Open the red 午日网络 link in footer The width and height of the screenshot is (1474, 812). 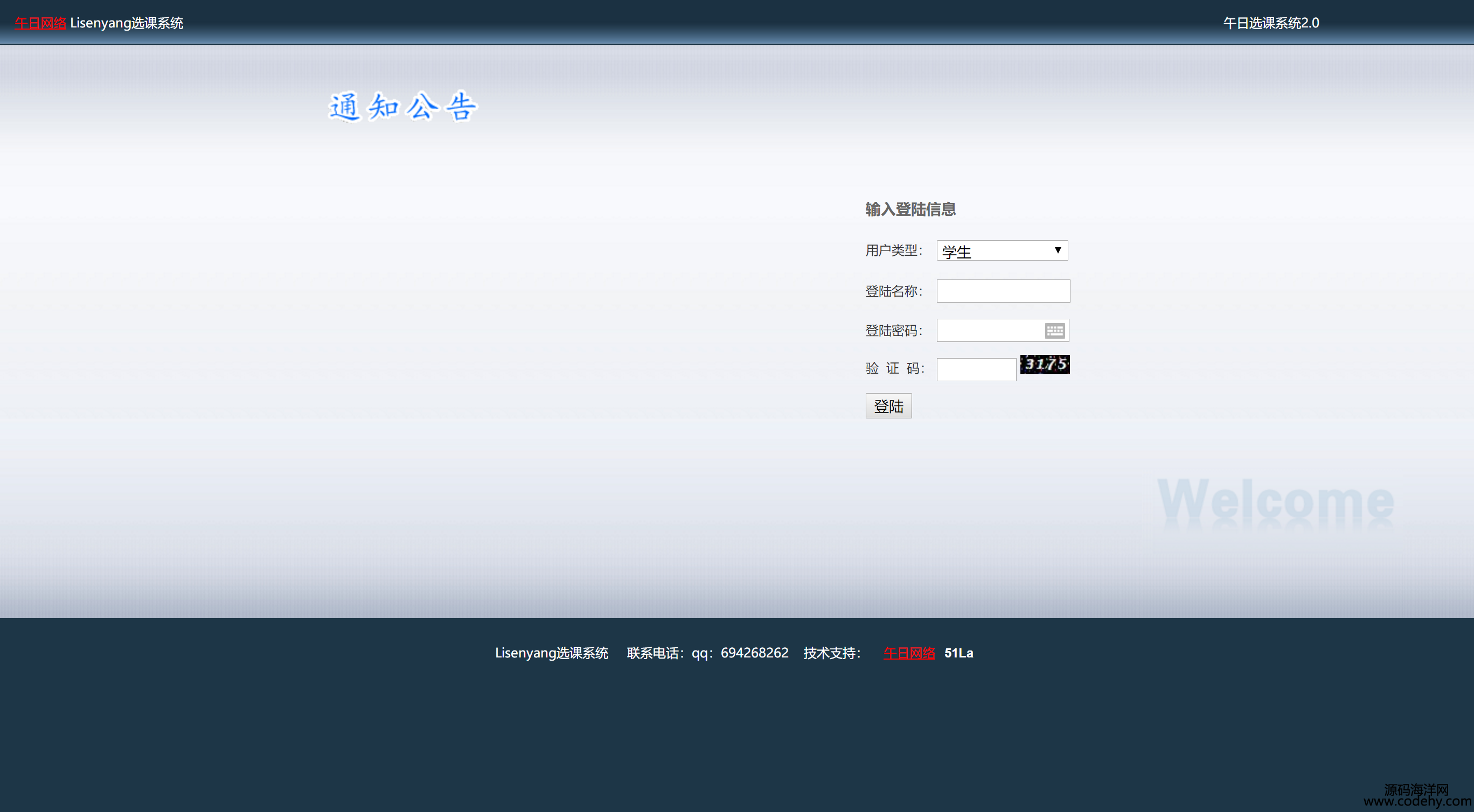pos(909,653)
